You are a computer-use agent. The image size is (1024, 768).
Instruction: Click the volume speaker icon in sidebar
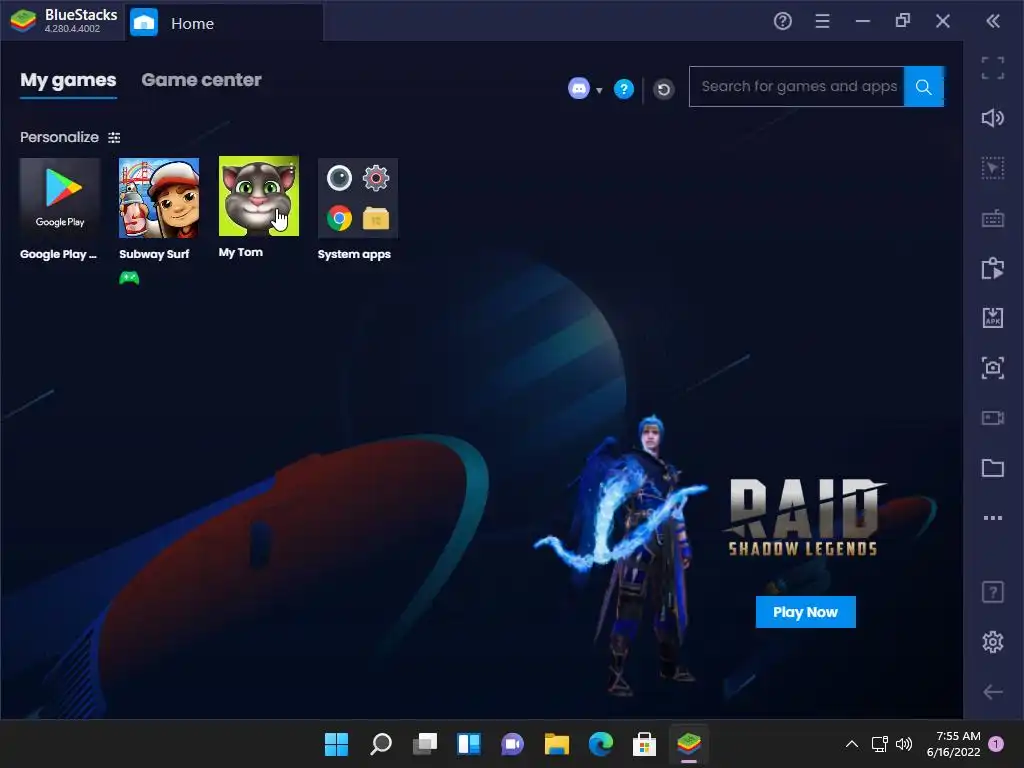(x=993, y=118)
